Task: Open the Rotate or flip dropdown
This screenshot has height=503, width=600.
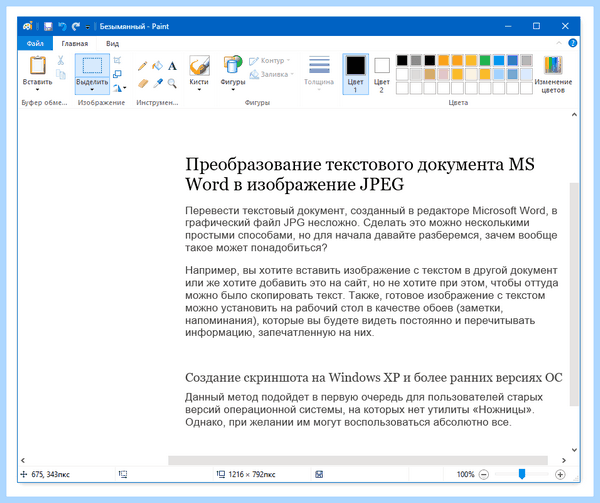Action: [x=119, y=88]
